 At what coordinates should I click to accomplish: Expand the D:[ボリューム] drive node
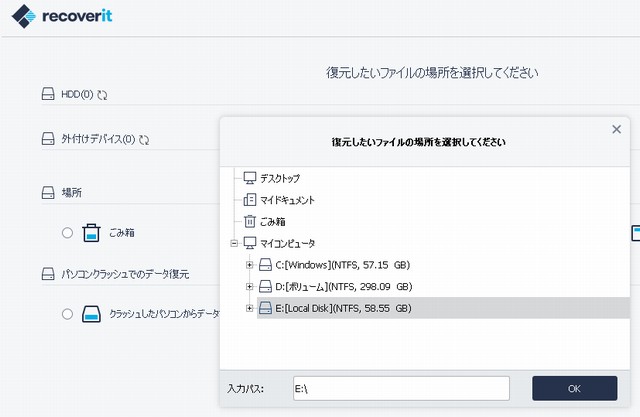pos(250,287)
